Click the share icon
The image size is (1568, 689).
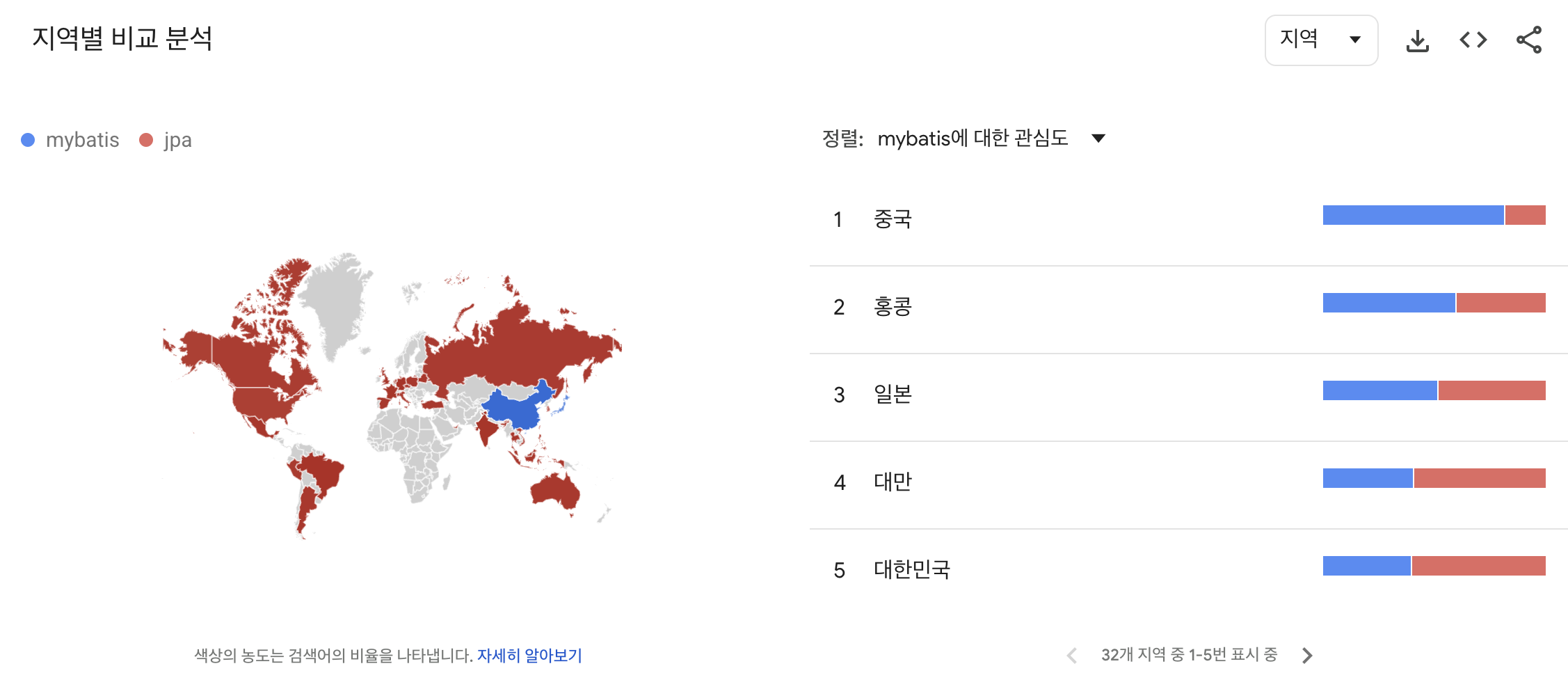pos(1528,40)
